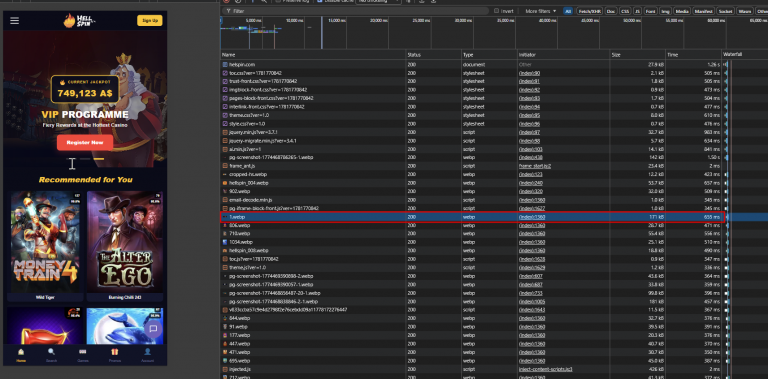Toggle the Preserve log checkbox
The image size is (768, 379).
278,1
